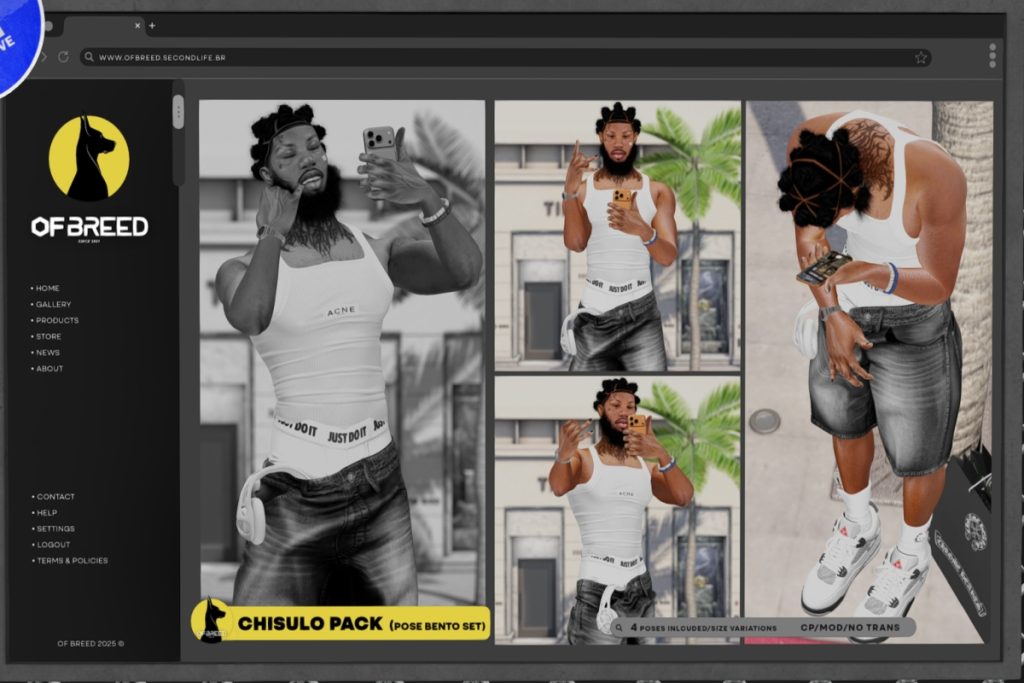
Task: Click the dog badge on Chisulo banner
Action: click(x=210, y=621)
